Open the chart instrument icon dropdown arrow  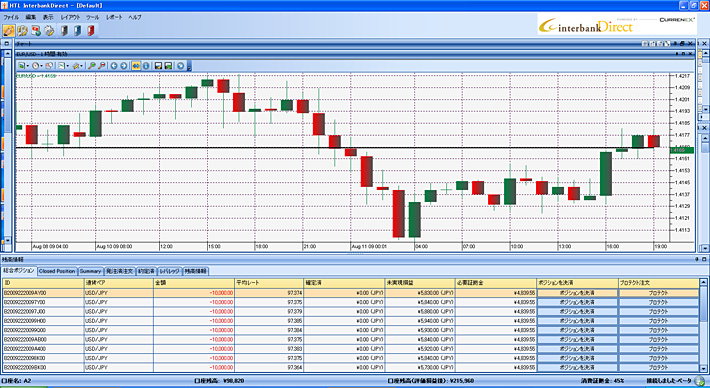coord(27,66)
